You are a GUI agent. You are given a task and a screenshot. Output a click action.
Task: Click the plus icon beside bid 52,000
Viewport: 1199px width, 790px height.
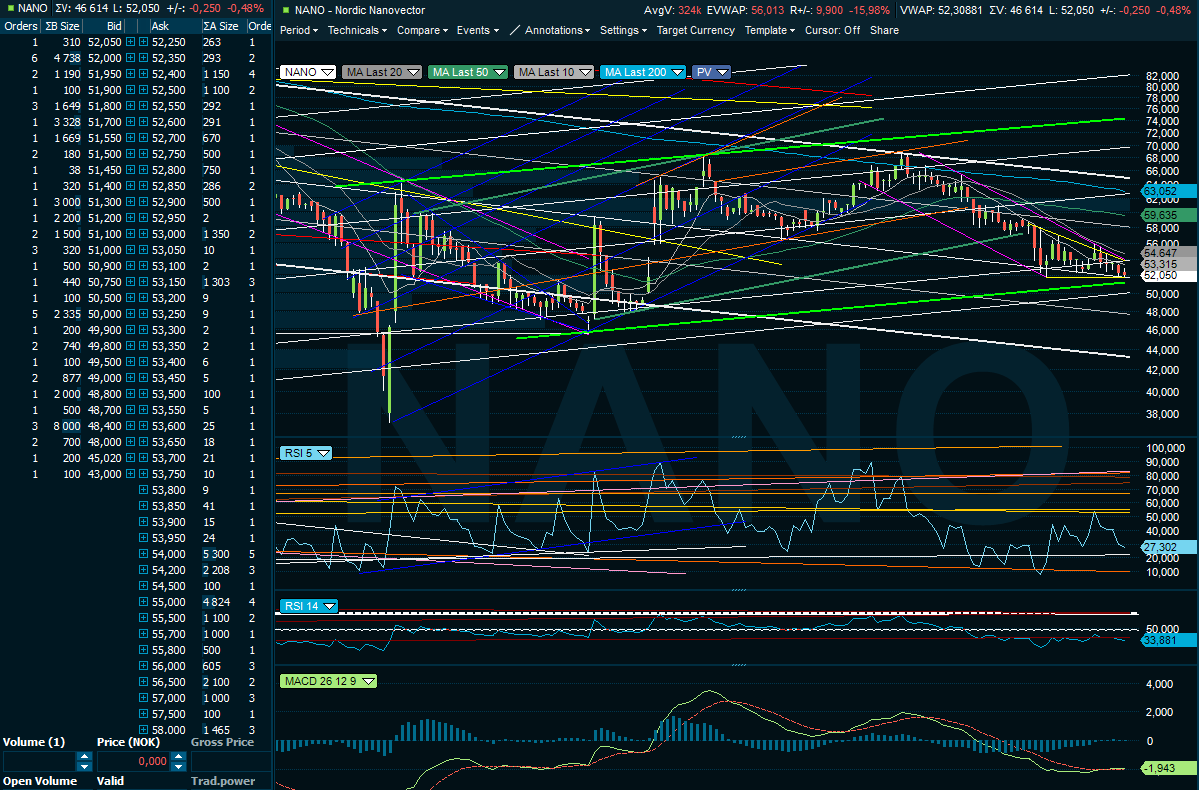(131, 58)
